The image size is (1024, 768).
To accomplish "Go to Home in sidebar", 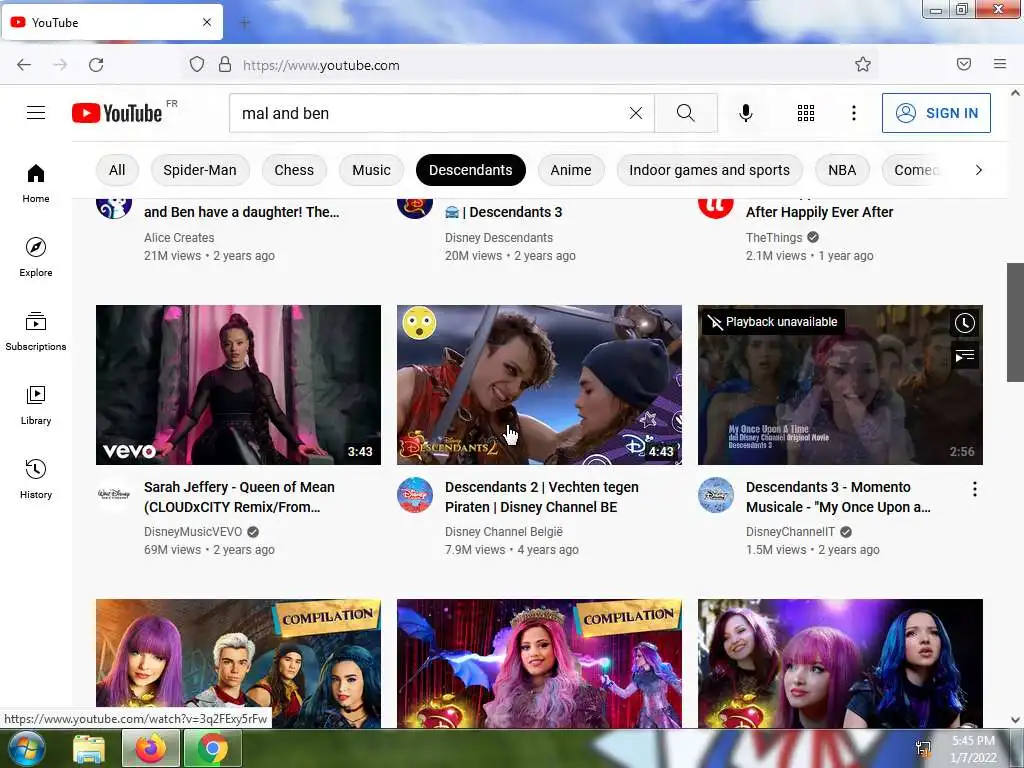I will tap(36, 184).
